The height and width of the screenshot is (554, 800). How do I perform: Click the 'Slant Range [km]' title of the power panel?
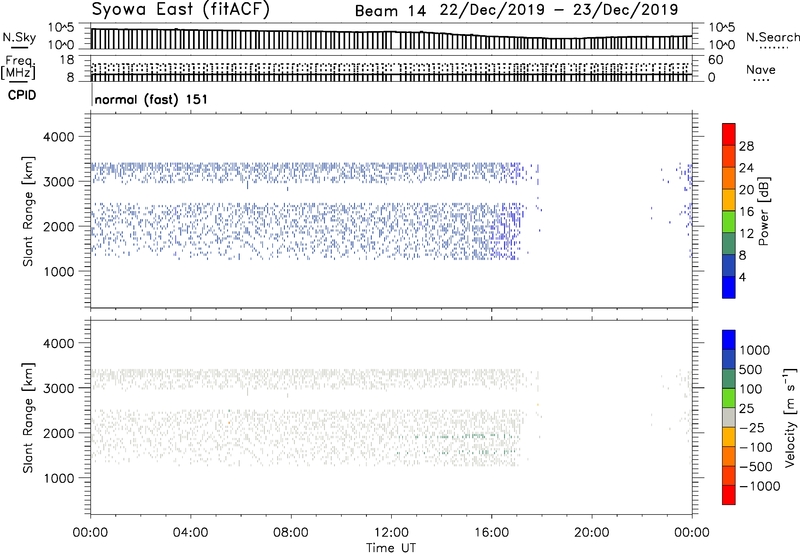point(28,211)
